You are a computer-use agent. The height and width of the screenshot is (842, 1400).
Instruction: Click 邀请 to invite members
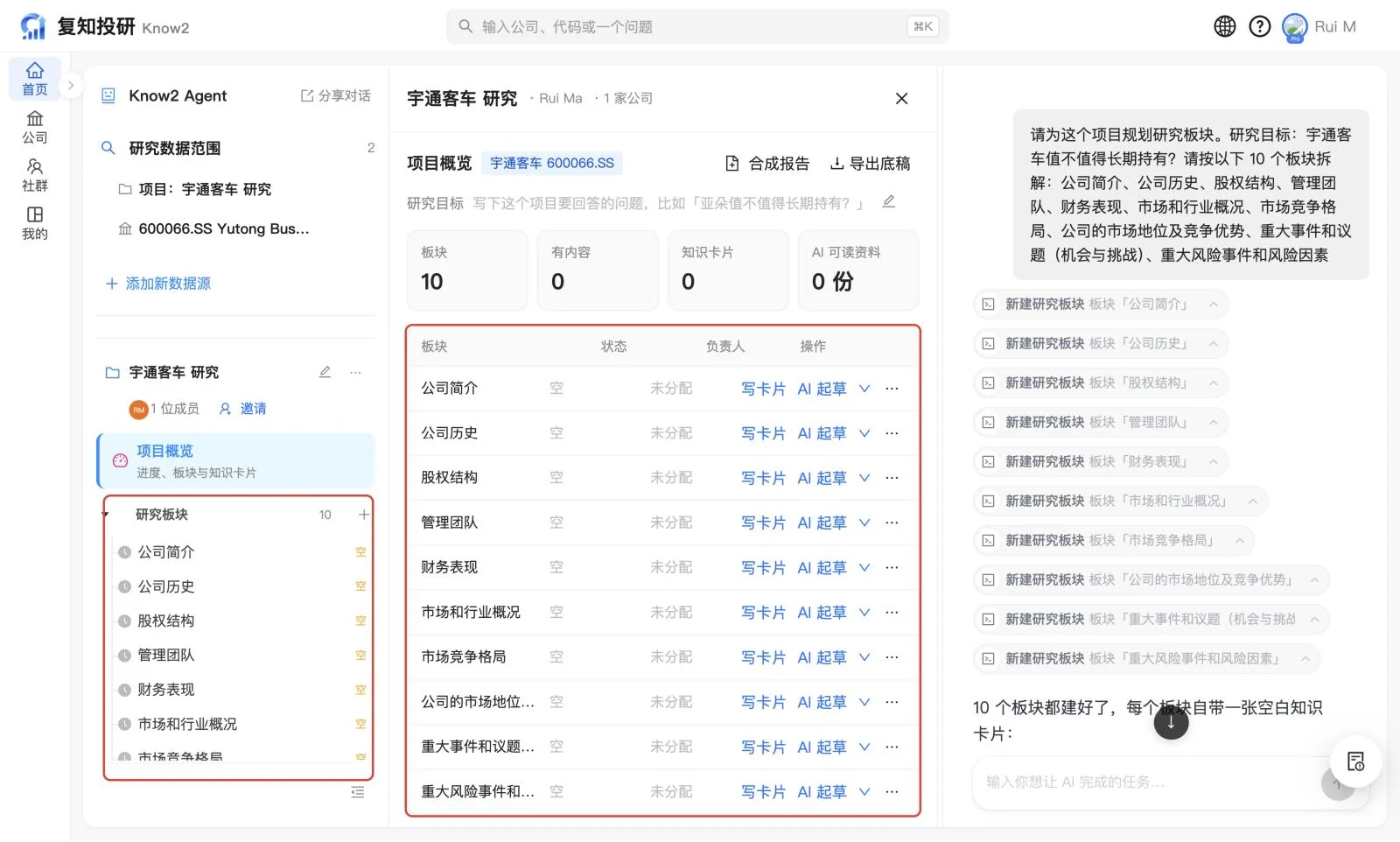coord(243,409)
